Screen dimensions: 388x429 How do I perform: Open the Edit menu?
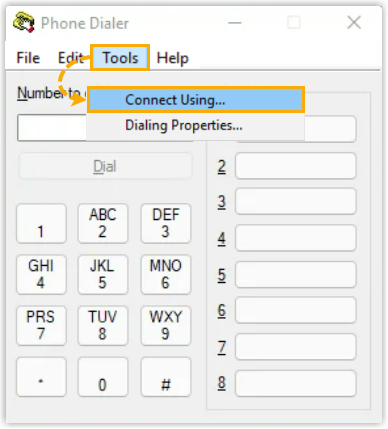(70, 58)
